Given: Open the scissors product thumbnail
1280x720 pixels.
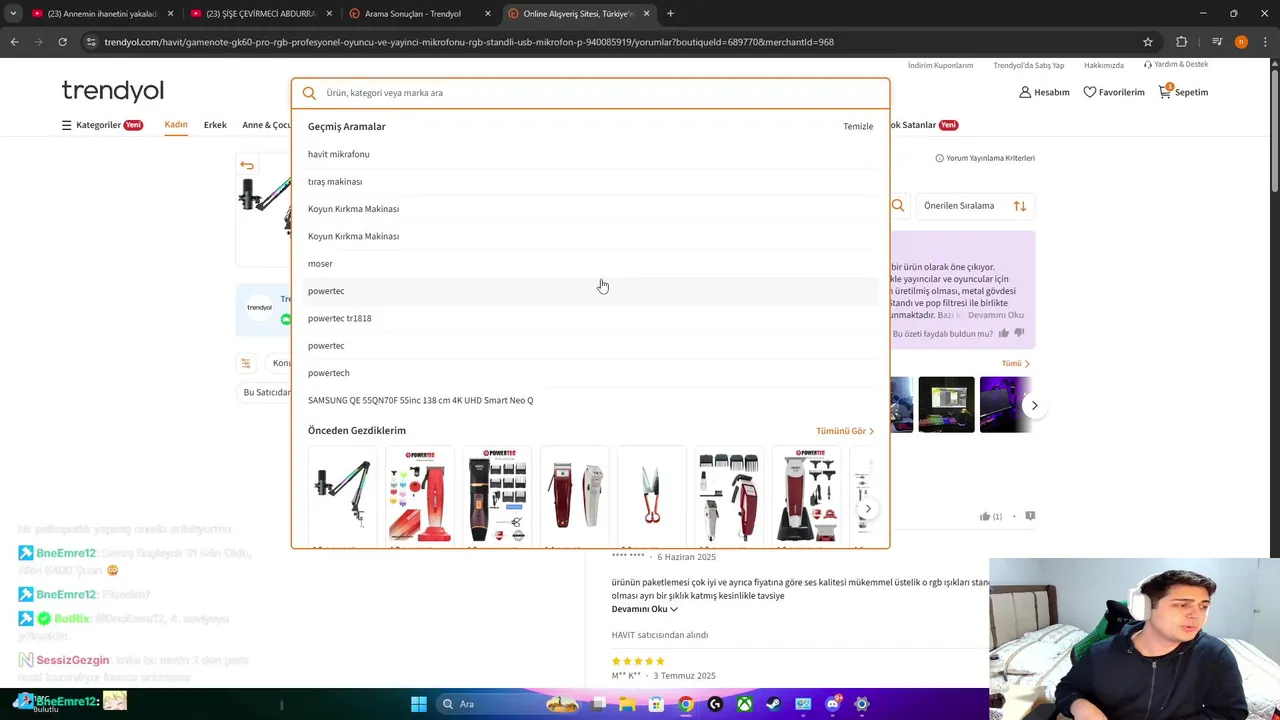Looking at the screenshot, I should (x=652, y=496).
